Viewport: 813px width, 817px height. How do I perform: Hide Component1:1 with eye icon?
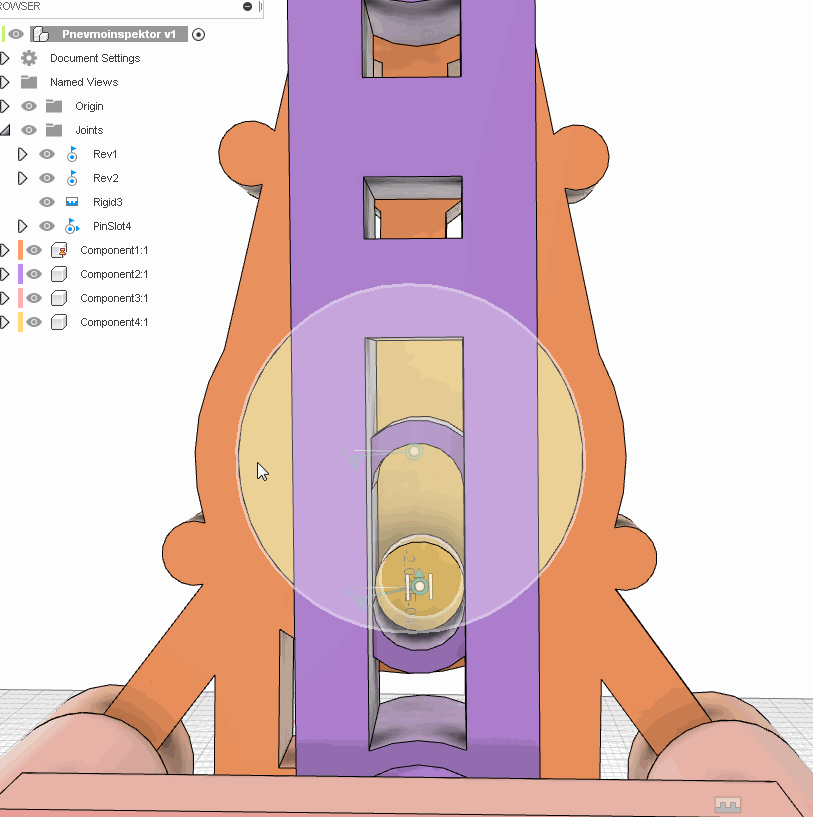[34, 250]
